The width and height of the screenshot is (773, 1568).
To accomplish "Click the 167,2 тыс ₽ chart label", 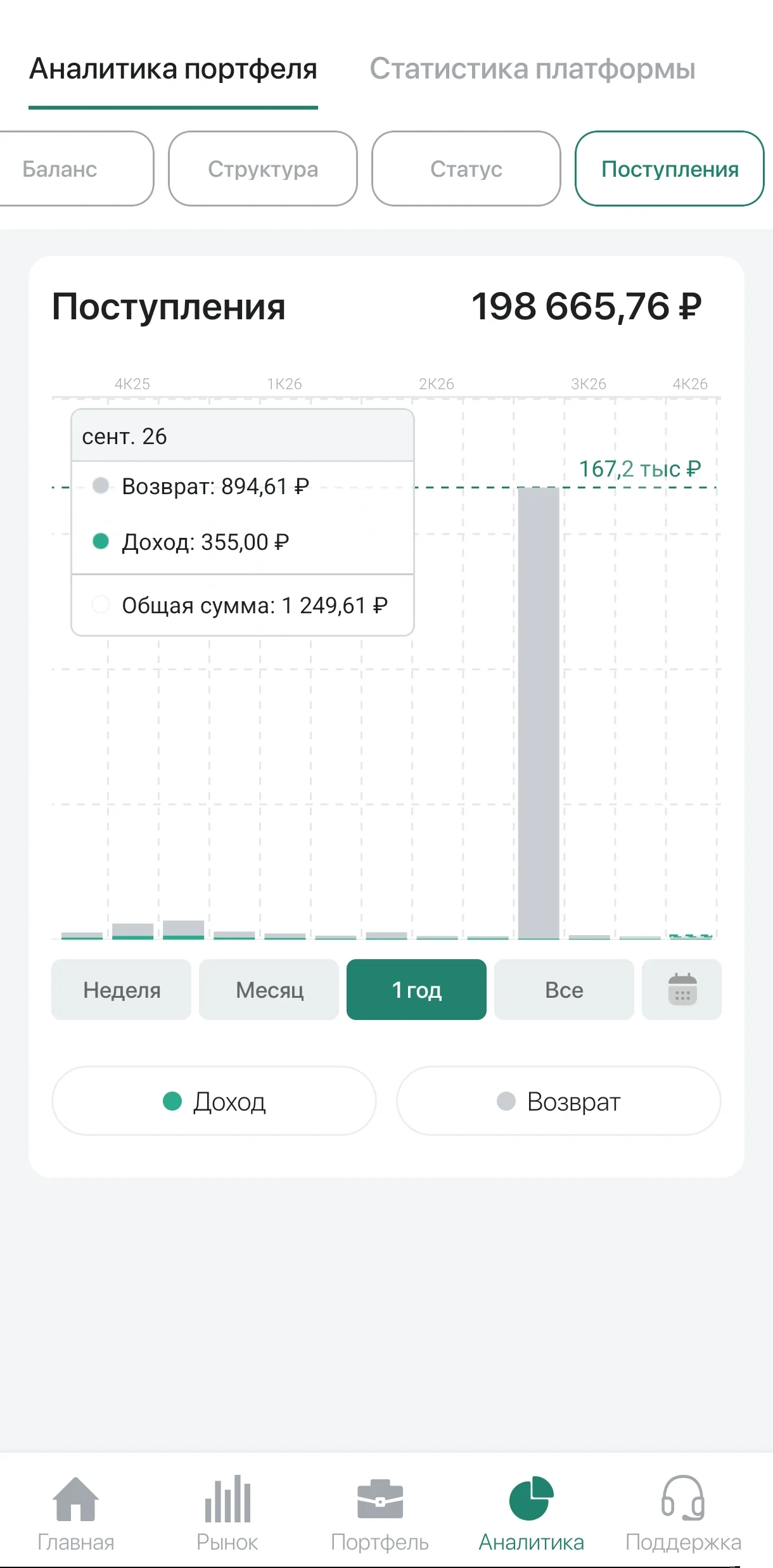I will (x=640, y=469).
